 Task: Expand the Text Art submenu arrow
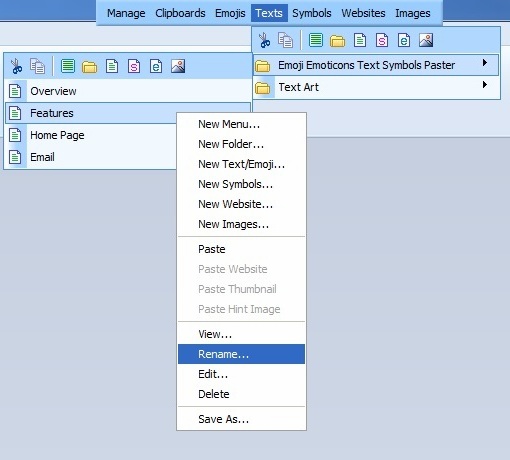tap(485, 85)
